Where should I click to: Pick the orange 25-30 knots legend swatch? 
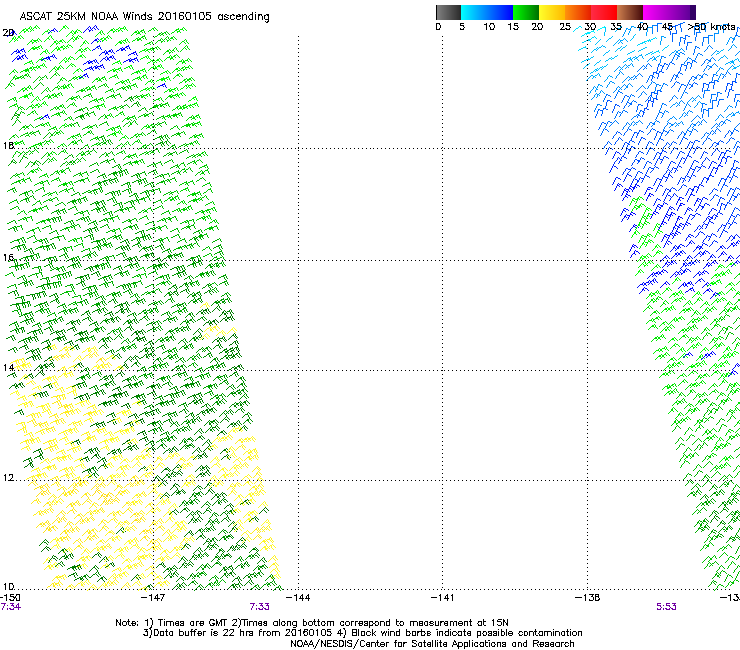(578, 12)
